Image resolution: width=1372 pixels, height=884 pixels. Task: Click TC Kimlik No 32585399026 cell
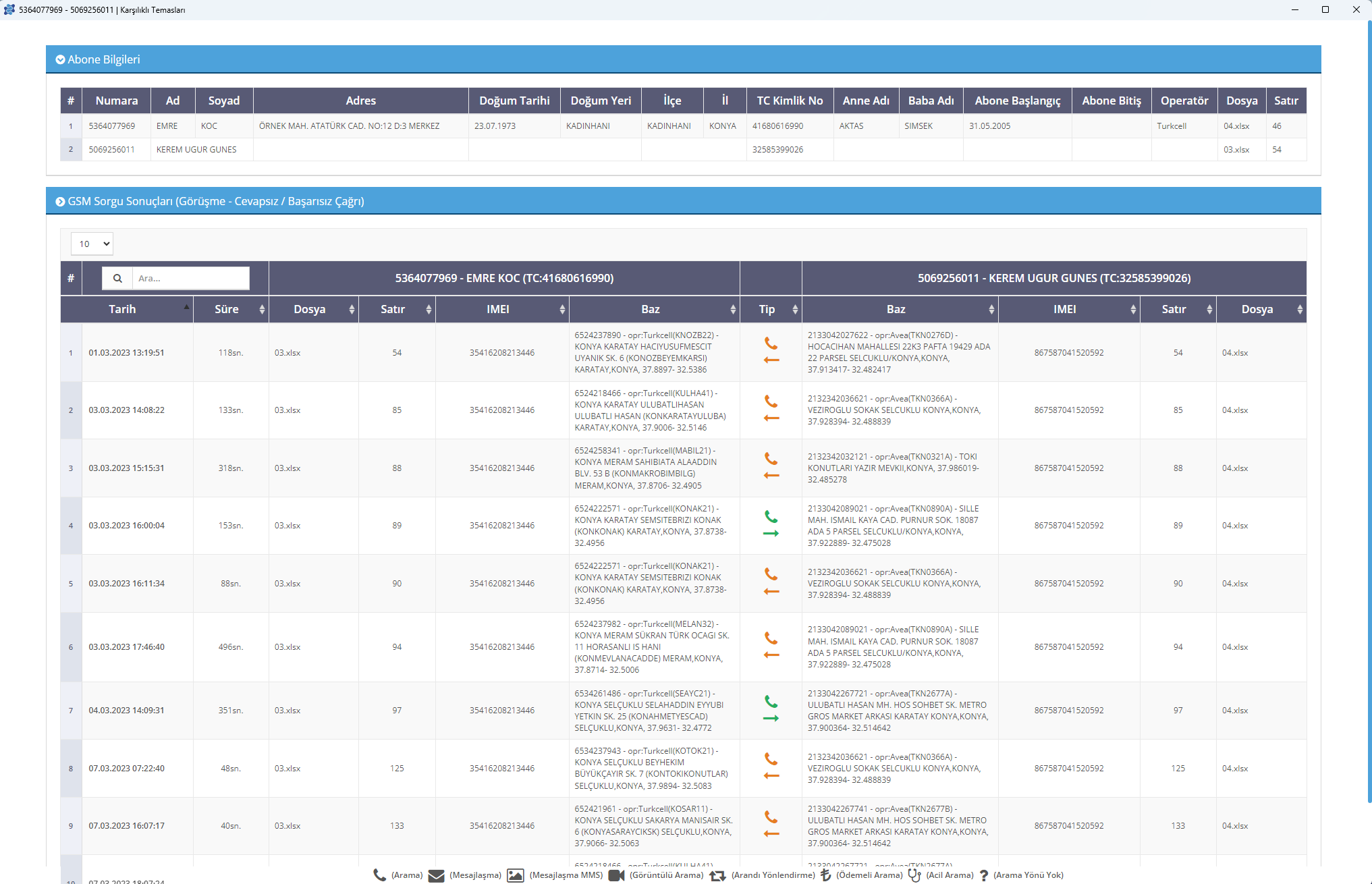click(790, 150)
